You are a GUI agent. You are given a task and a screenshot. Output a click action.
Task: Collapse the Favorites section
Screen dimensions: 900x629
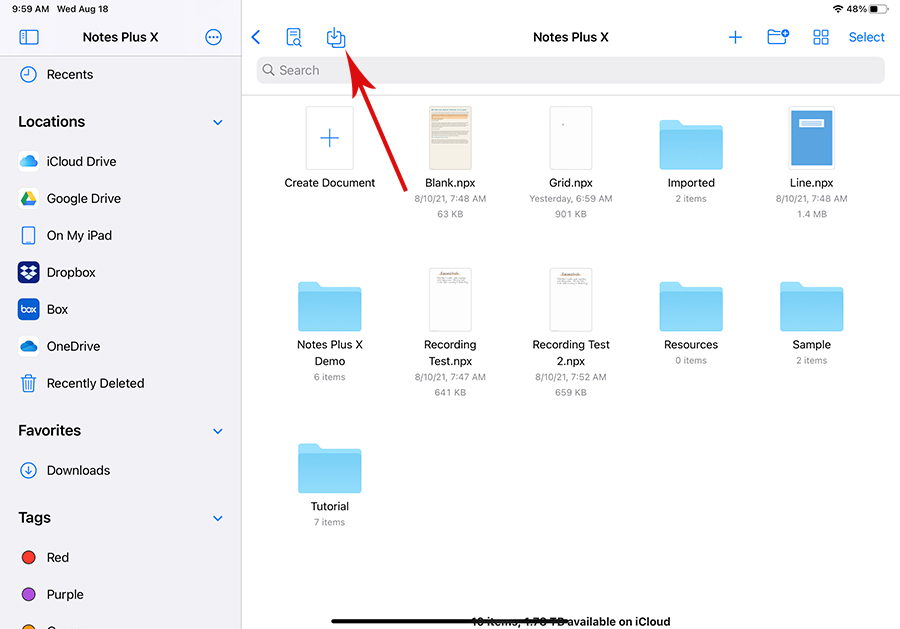pos(218,431)
